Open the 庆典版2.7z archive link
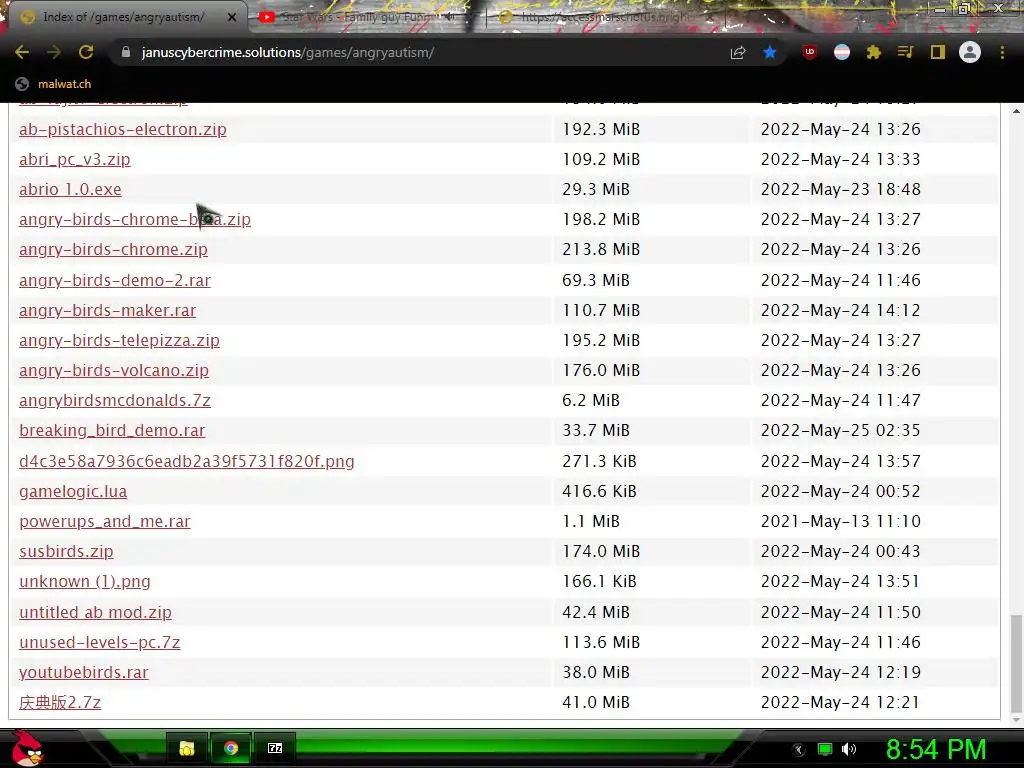The width and height of the screenshot is (1024, 768). point(59,702)
